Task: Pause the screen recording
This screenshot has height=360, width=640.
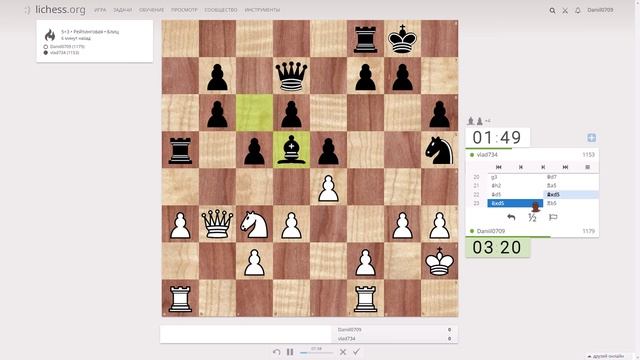Action: click(x=290, y=352)
